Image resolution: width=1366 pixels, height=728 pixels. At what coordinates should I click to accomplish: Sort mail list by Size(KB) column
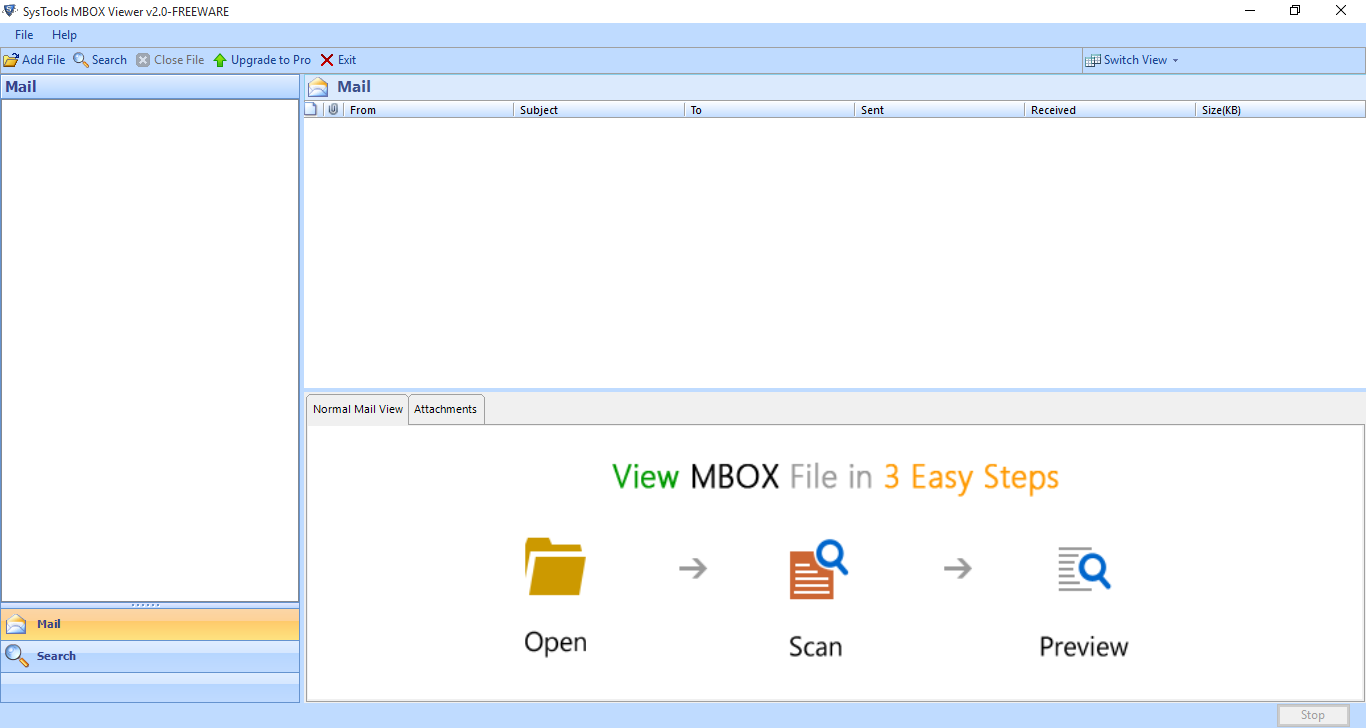point(1280,110)
